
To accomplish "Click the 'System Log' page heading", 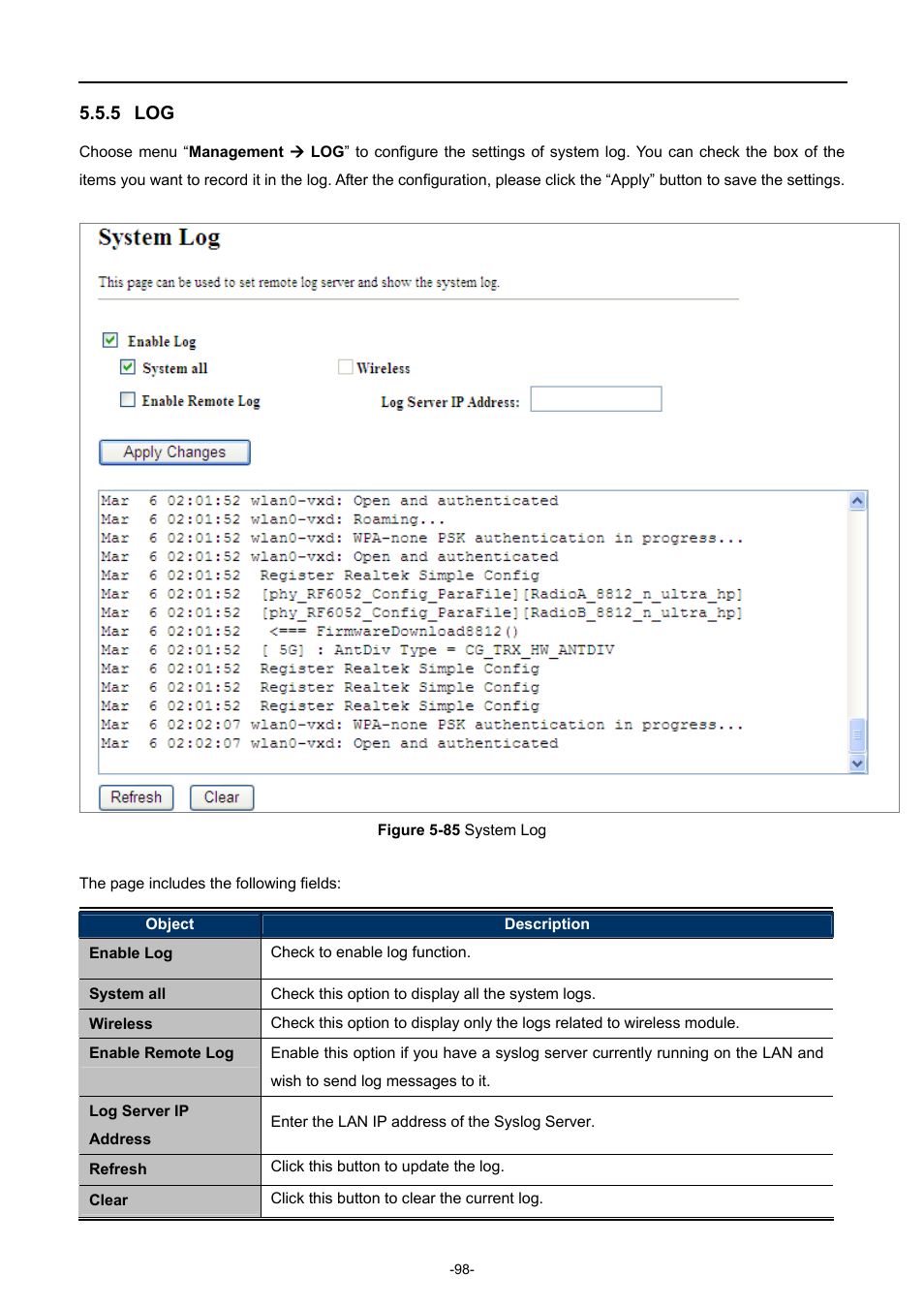I will point(160,238).
